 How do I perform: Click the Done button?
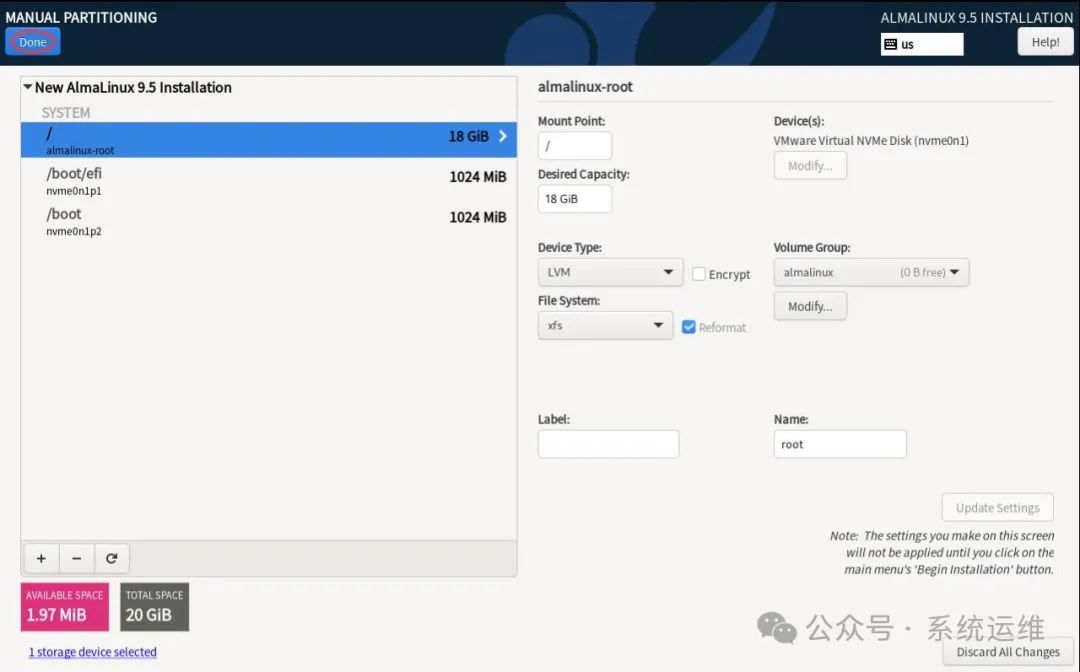pos(33,42)
